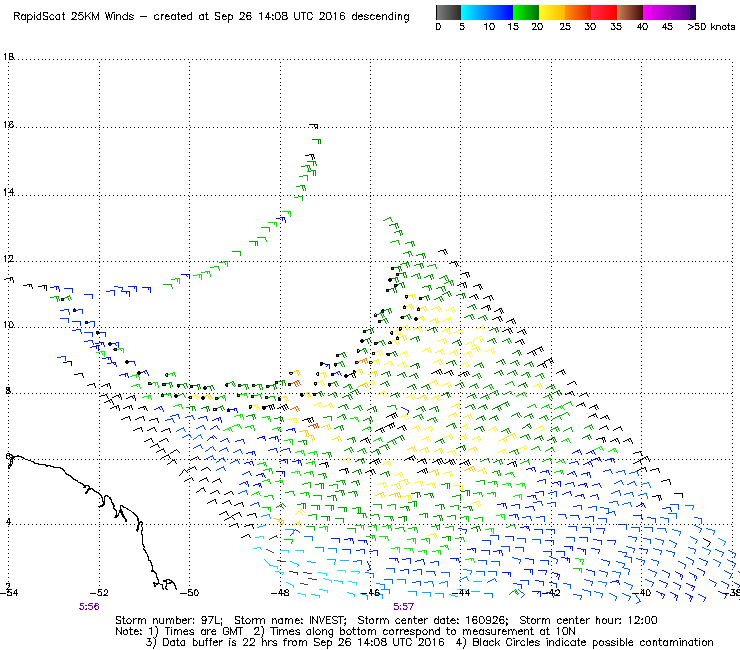The width and height of the screenshot is (740, 650).
Task: Click the word 'descending' in the title
Action: coord(380,16)
